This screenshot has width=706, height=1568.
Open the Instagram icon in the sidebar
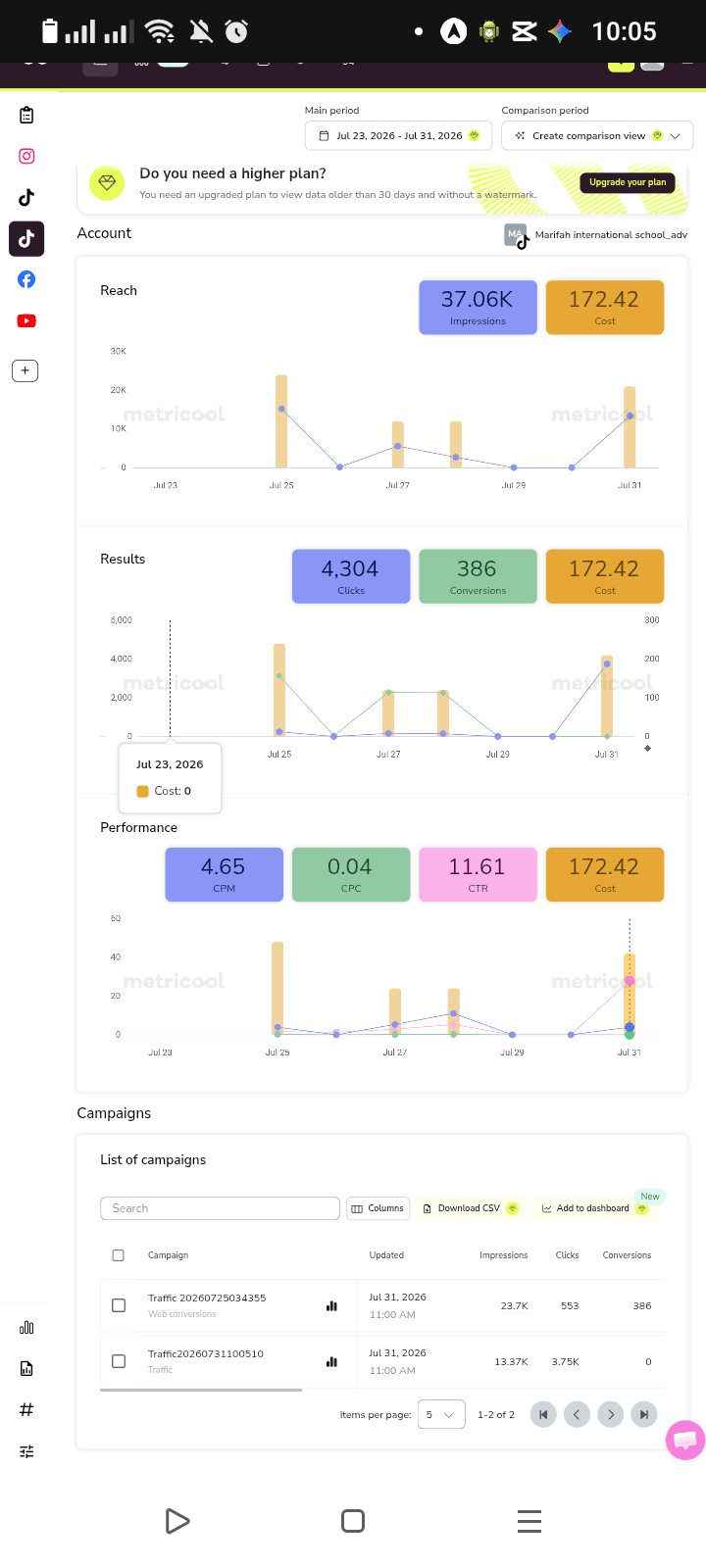26,156
